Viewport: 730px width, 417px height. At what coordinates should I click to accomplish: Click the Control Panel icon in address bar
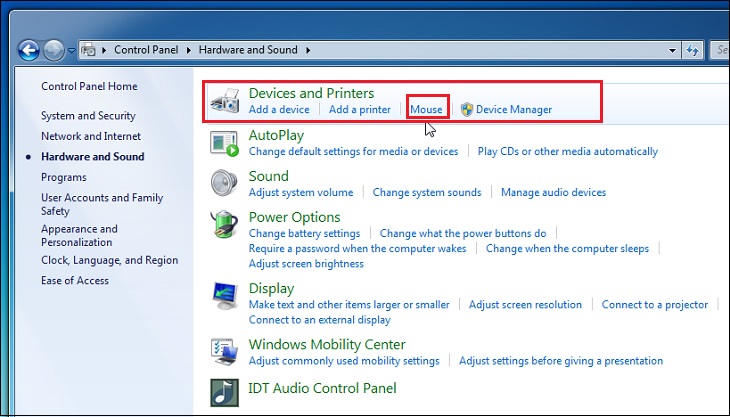coord(88,50)
